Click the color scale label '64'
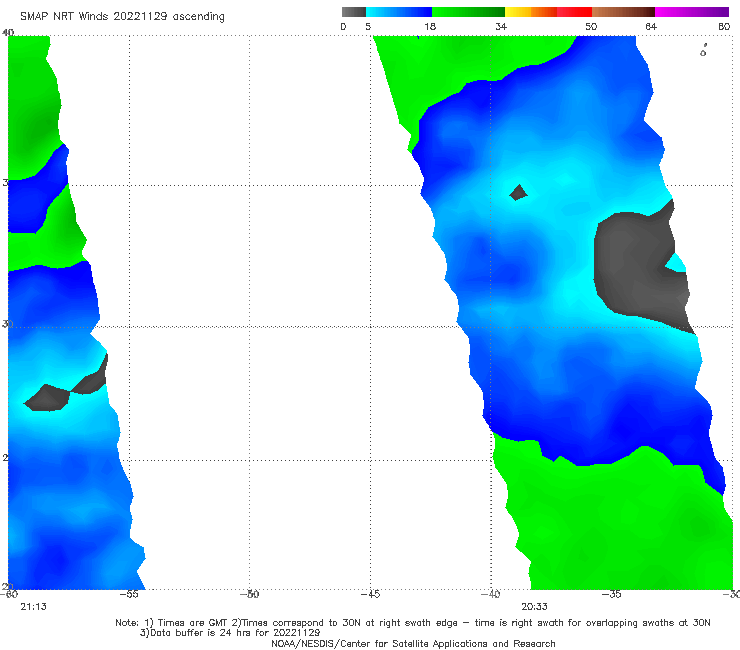Image resolution: width=740 pixels, height=650 pixels. click(x=651, y=26)
